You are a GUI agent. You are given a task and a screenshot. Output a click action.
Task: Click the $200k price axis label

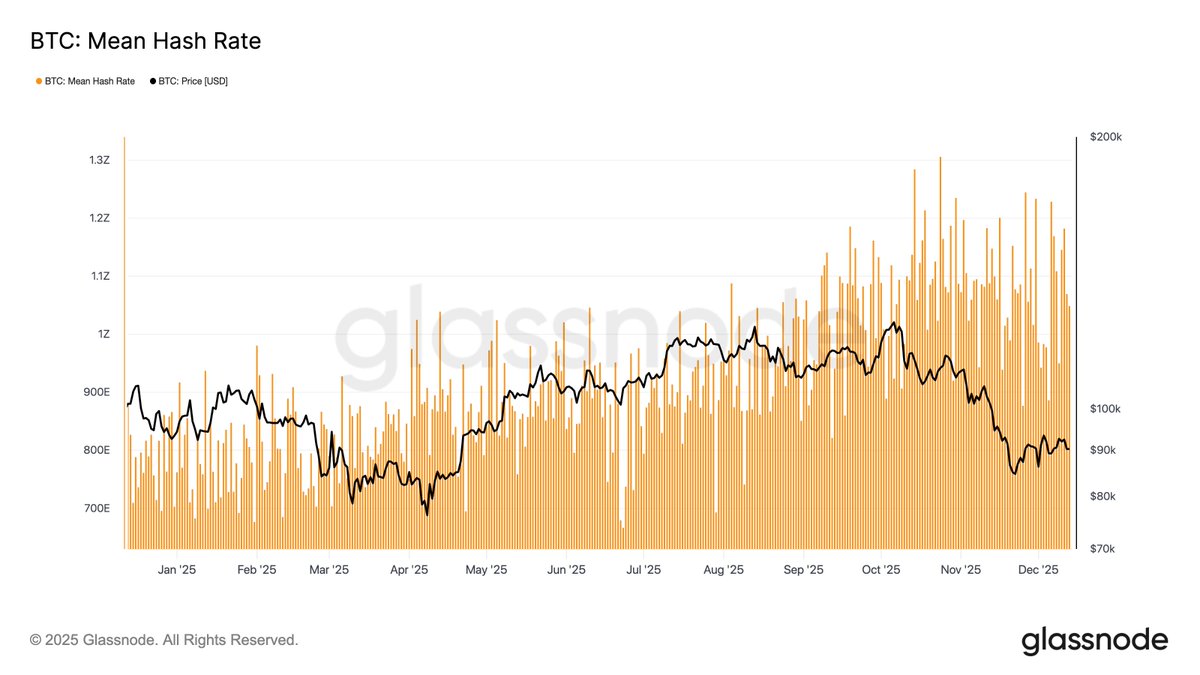[1107, 137]
